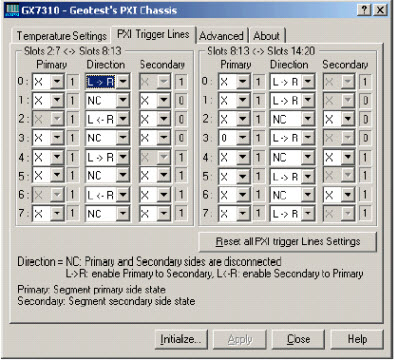The image size is (395, 360).
Task: Open line 5 Secondary dropdown in Slots 2:7 group
Action: [155, 176]
